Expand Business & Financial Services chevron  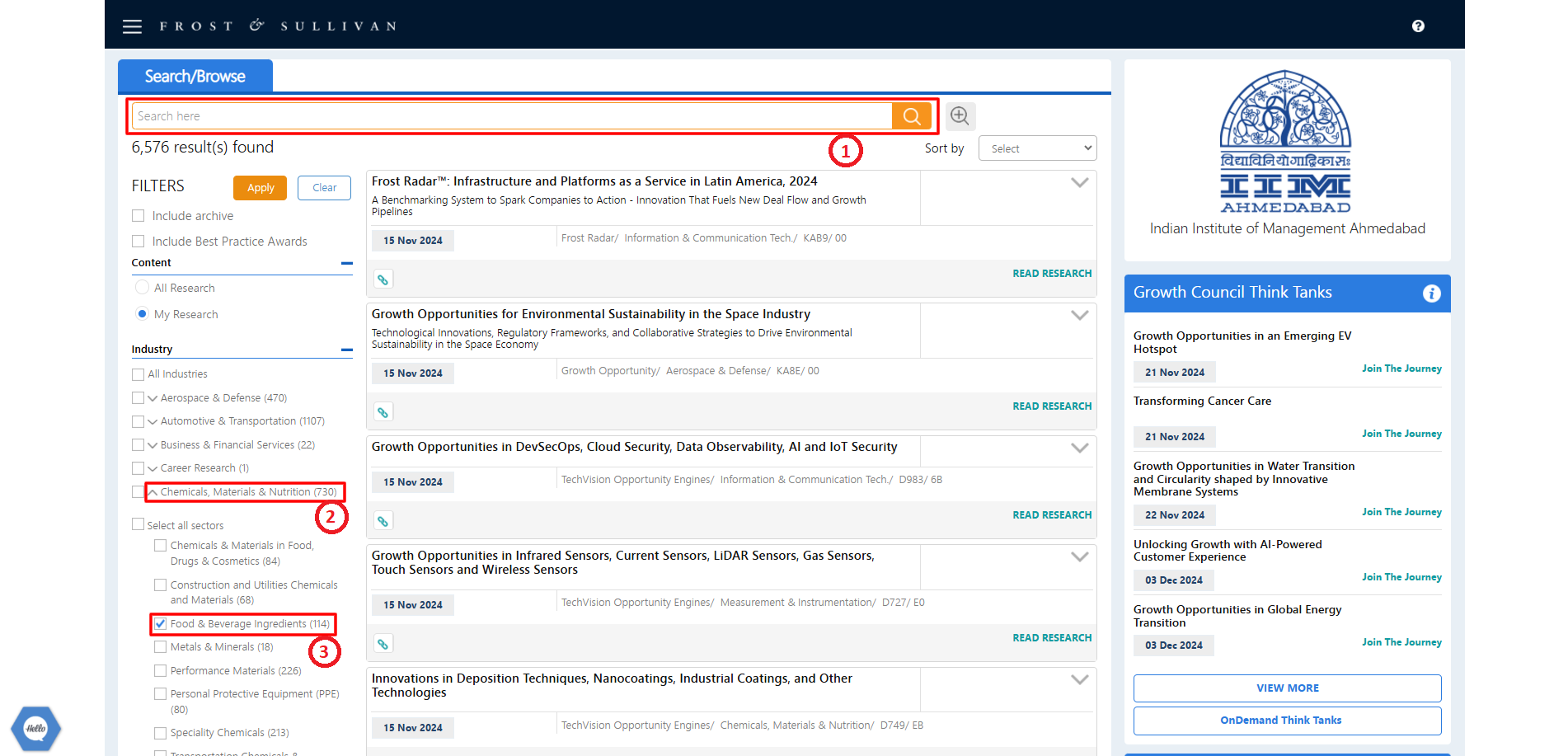[x=153, y=445]
